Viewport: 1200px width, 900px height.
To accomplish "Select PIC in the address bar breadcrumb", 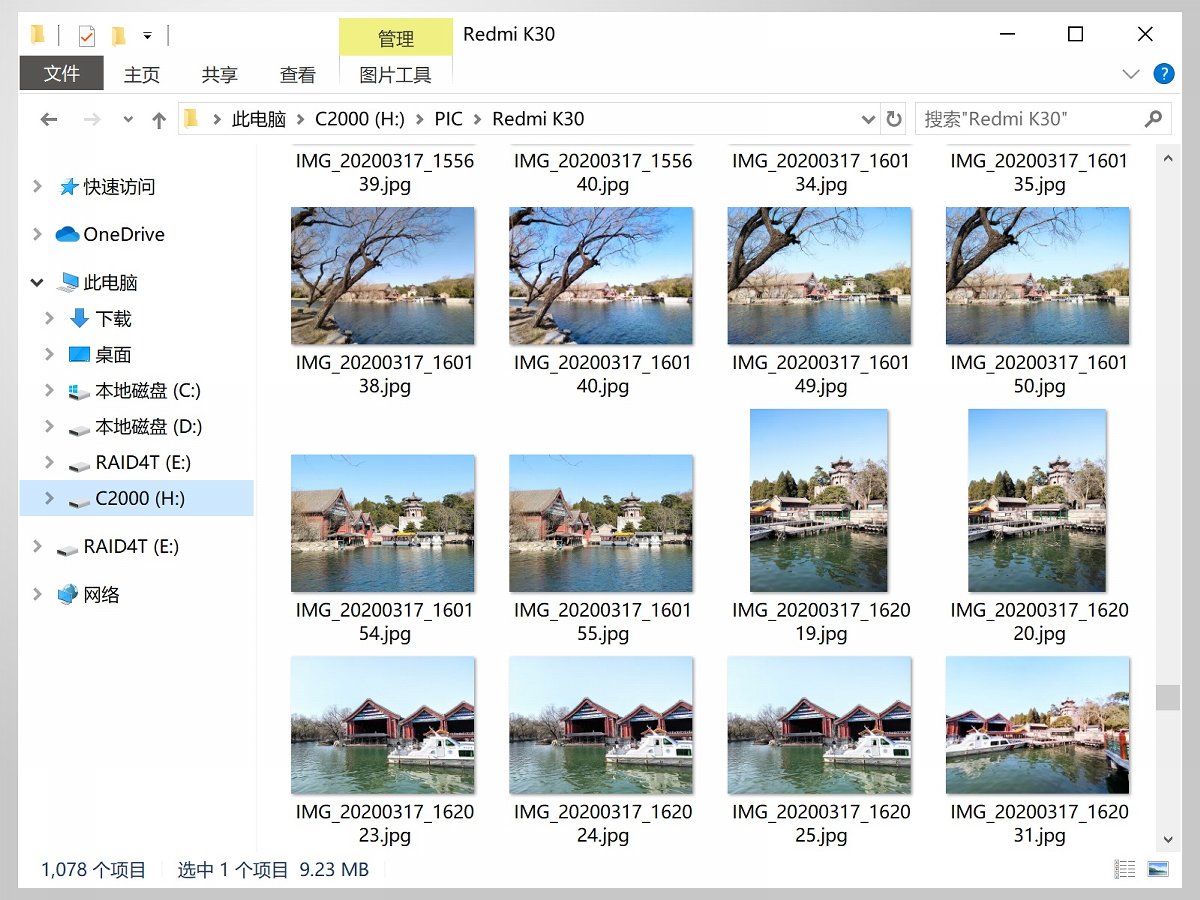I will (x=447, y=118).
